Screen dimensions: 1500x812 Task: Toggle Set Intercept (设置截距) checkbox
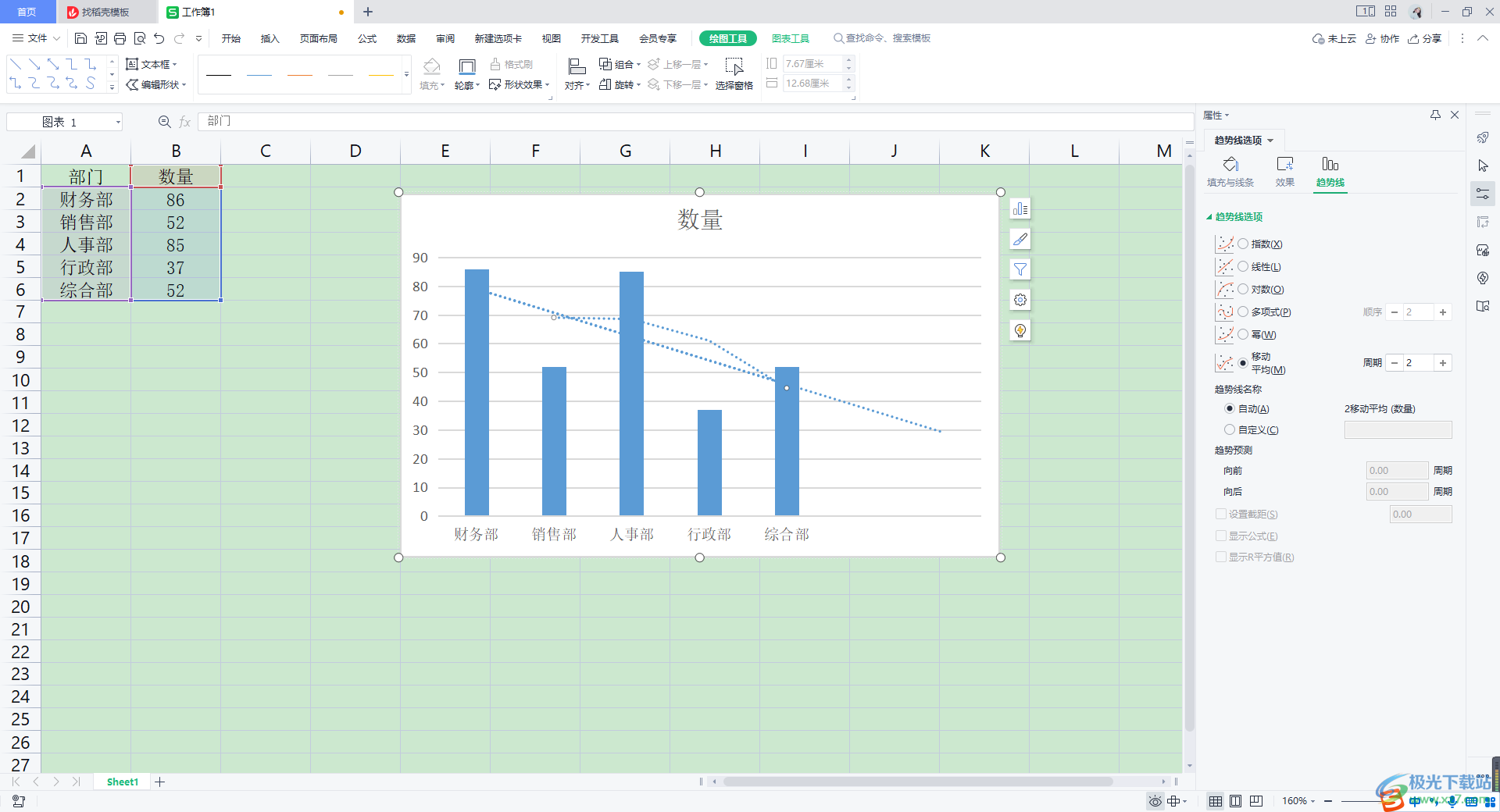pos(1221,515)
